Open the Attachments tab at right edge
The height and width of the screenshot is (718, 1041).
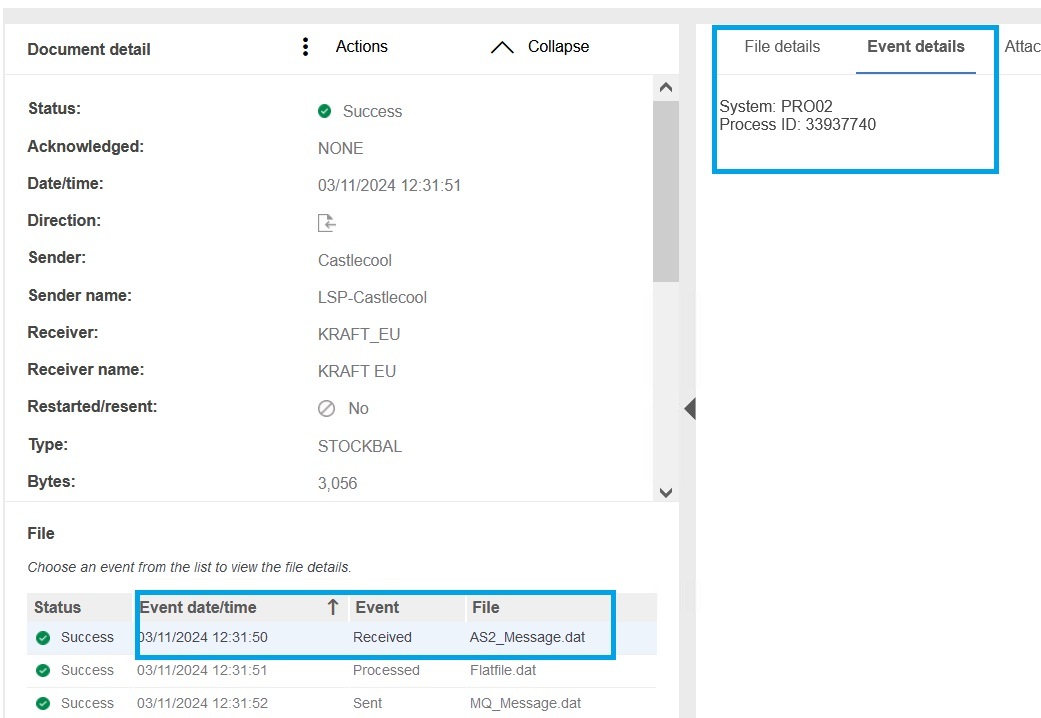[x=1022, y=47]
